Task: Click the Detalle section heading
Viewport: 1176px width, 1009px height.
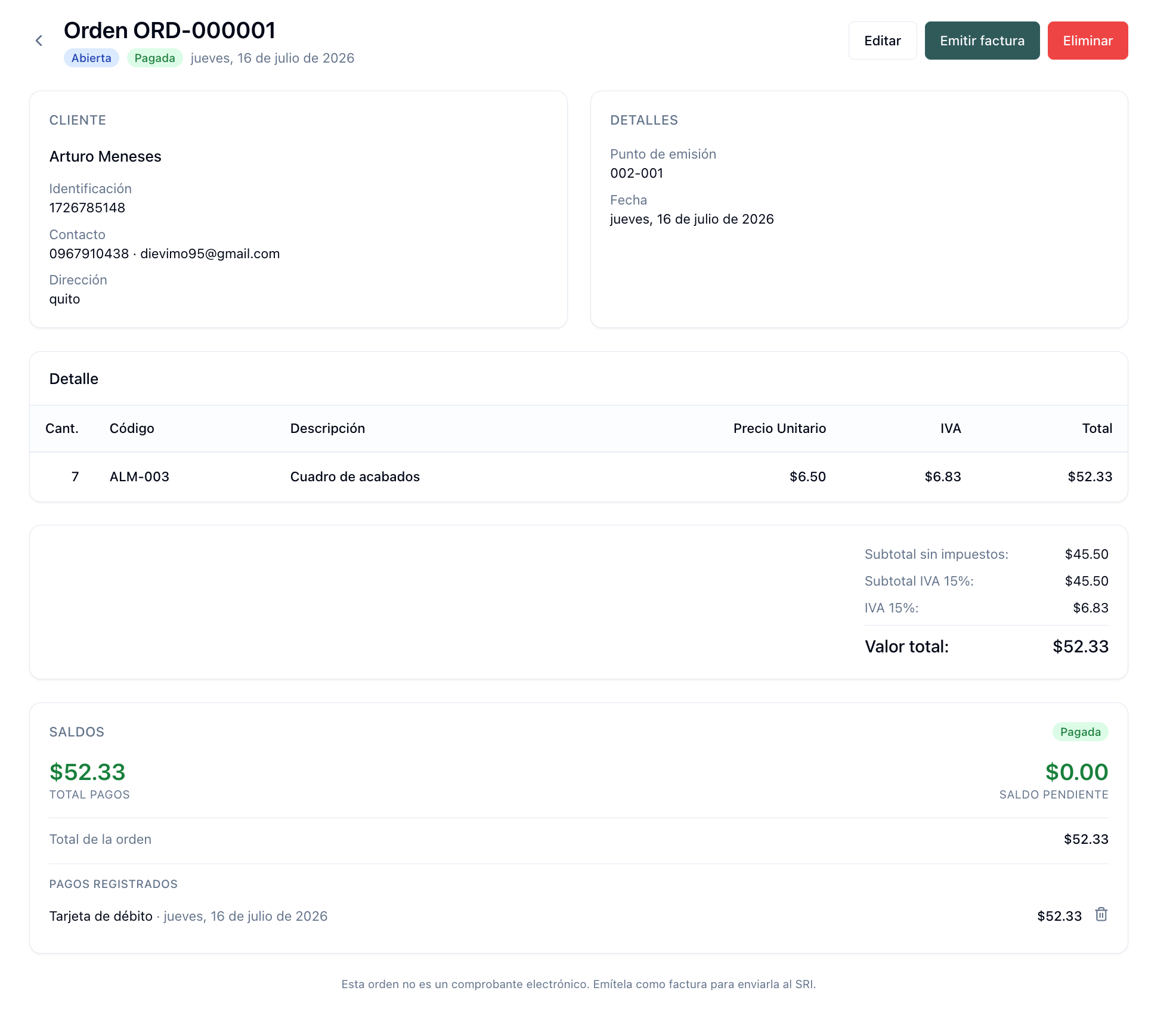Action: point(74,379)
